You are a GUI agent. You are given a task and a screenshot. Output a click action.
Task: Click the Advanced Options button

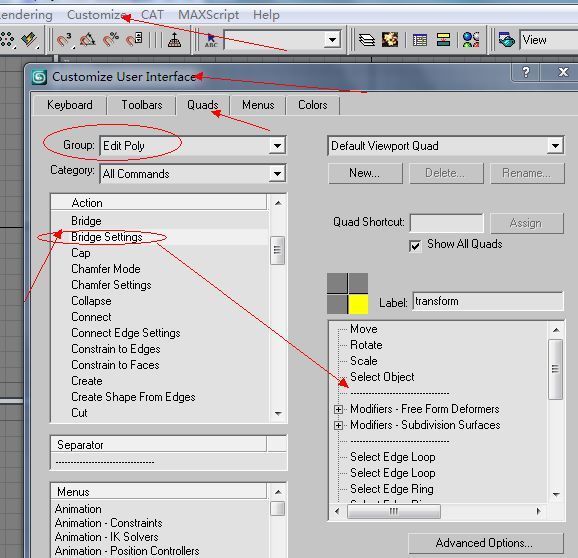click(486, 543)
